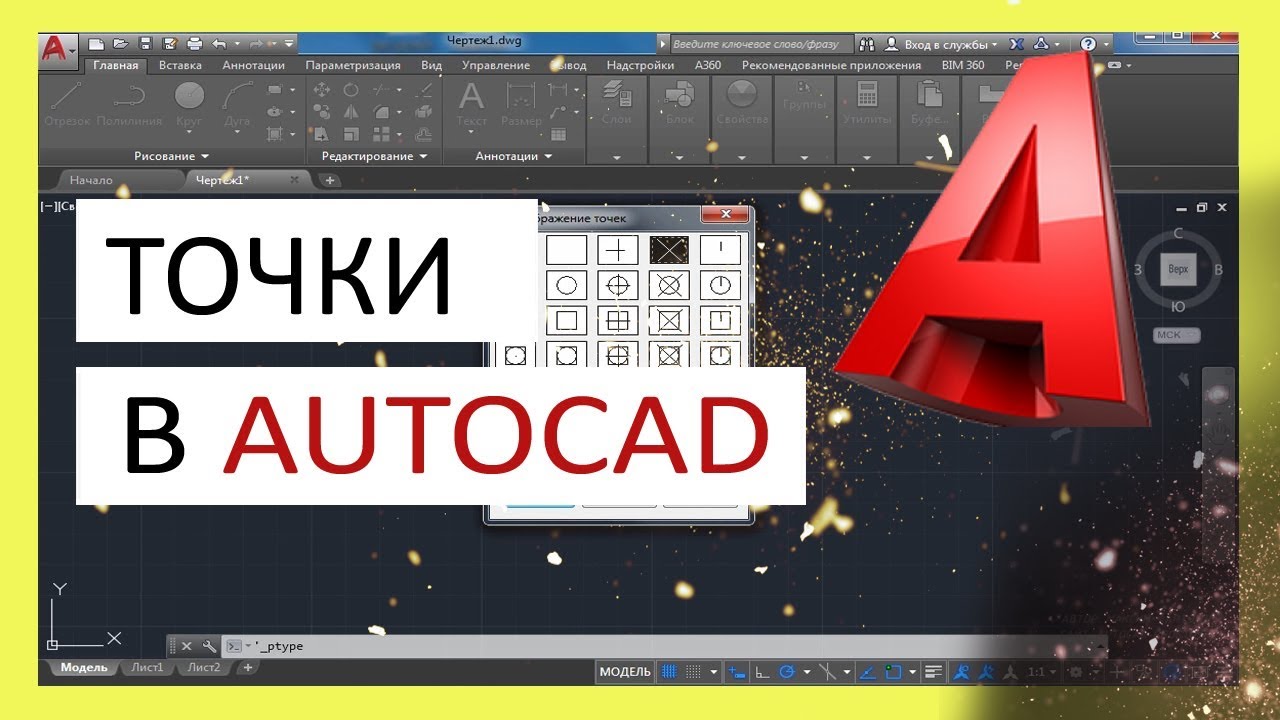Viewport: 1280px width, 720px height.
Task: Expand the Аннотации panel title
Action: point(514,156)
